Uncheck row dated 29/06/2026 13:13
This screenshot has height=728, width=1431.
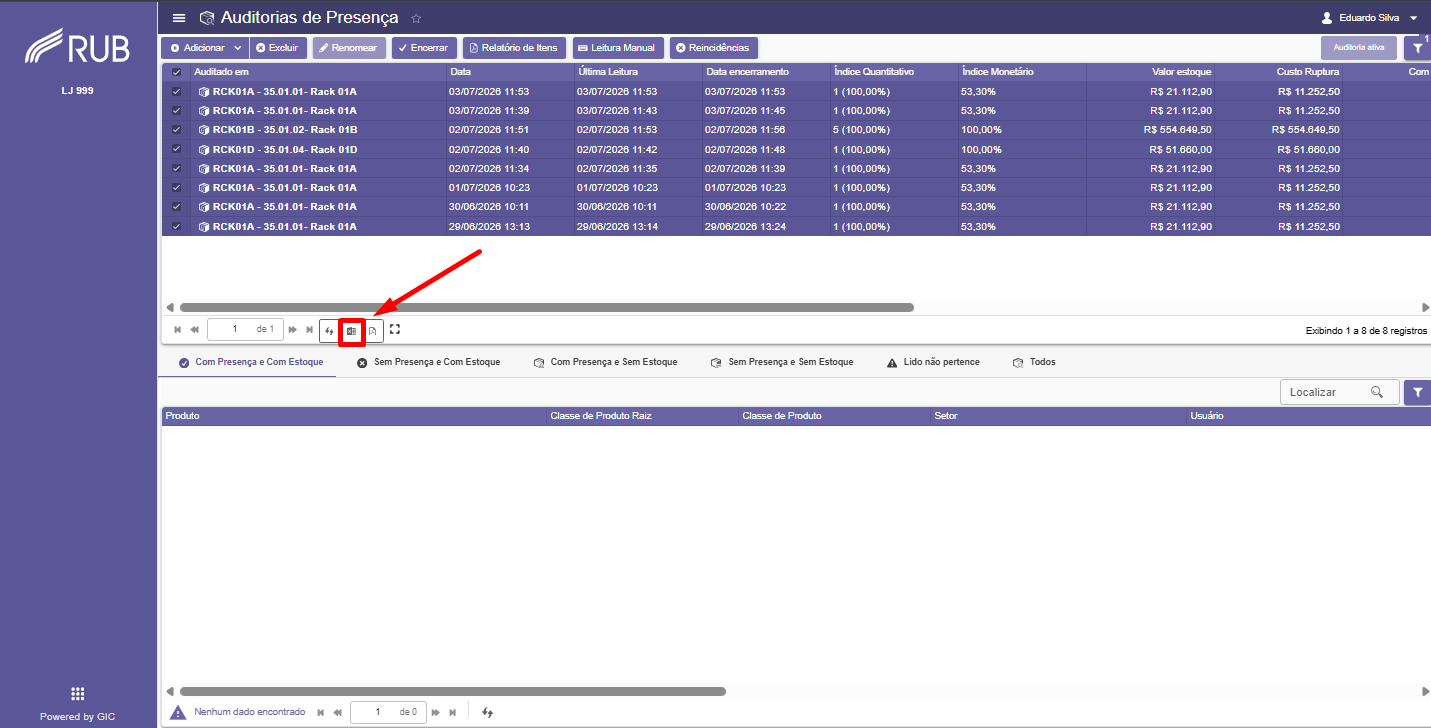(x=177, y=227)
